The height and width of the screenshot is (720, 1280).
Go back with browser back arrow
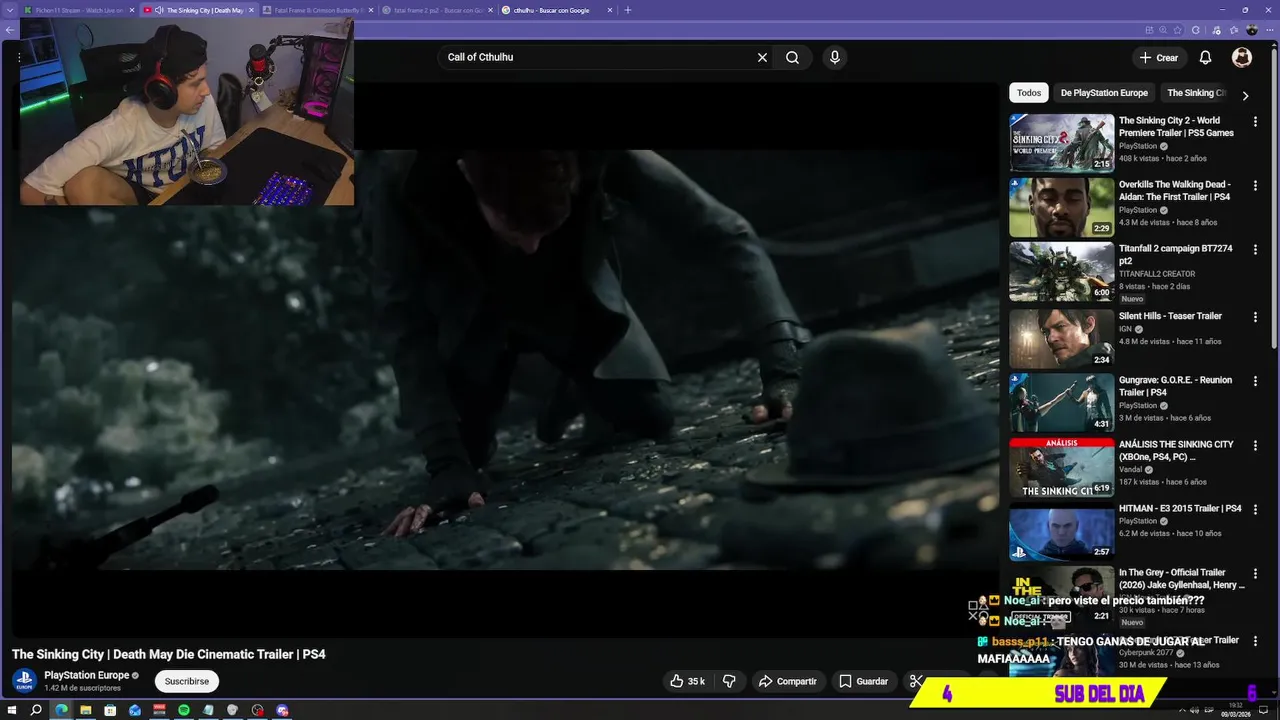10,30
